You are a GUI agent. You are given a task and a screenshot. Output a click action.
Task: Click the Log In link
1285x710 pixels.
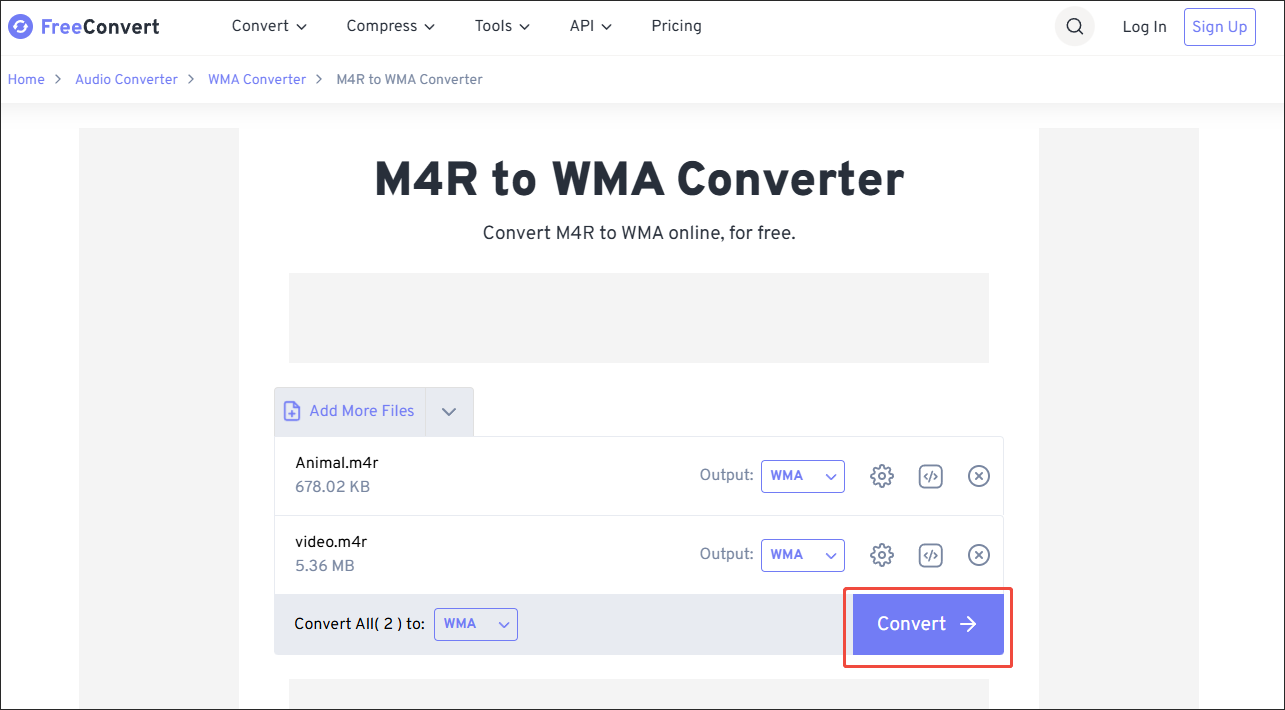(x=1144, y=27)
